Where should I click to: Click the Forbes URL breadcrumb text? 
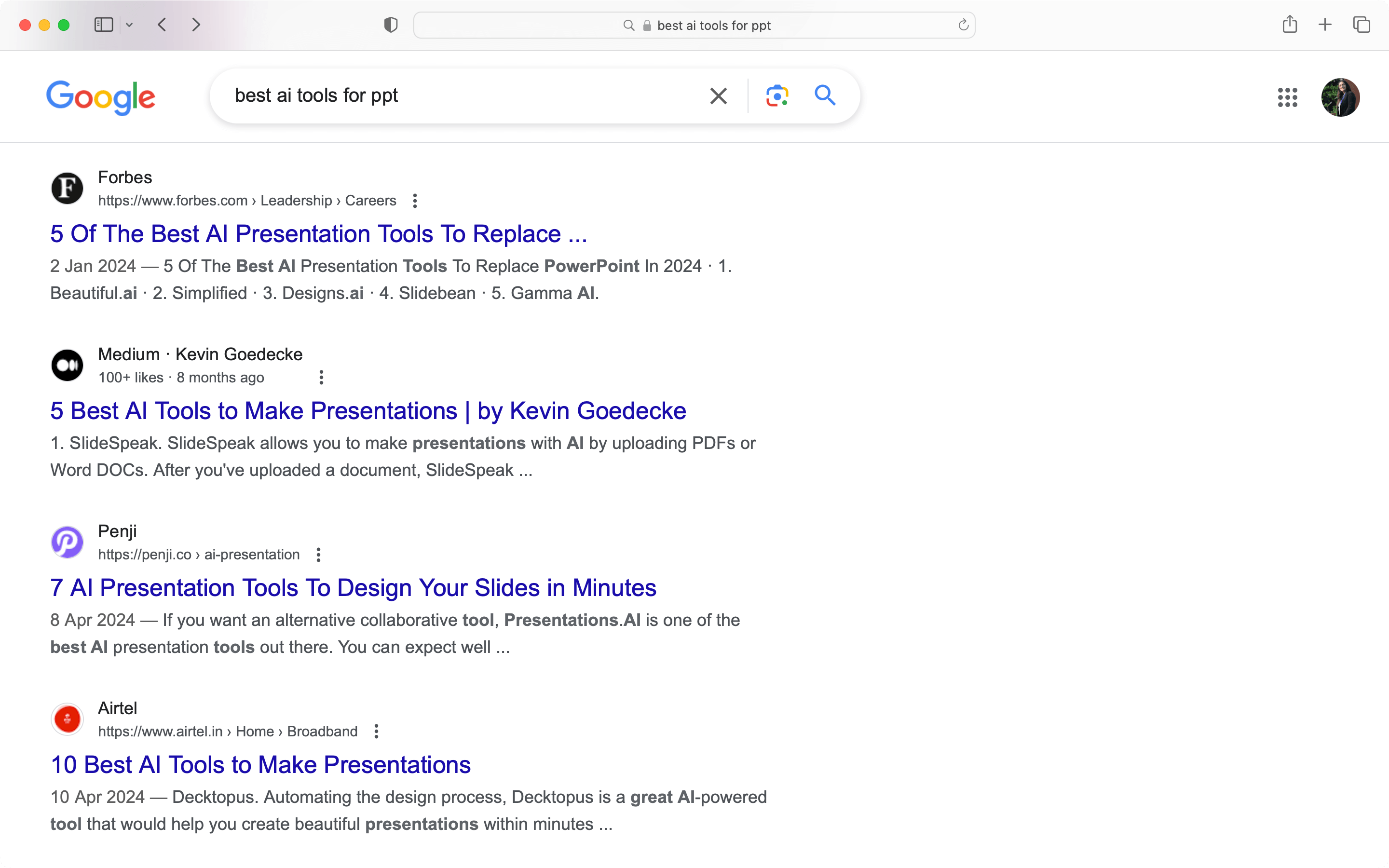click(247, 200)
